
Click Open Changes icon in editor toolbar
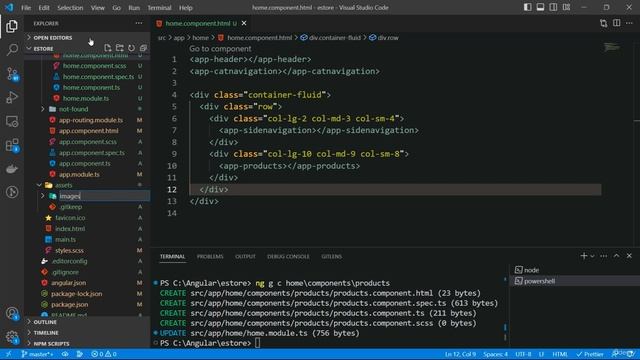[603, 23]
